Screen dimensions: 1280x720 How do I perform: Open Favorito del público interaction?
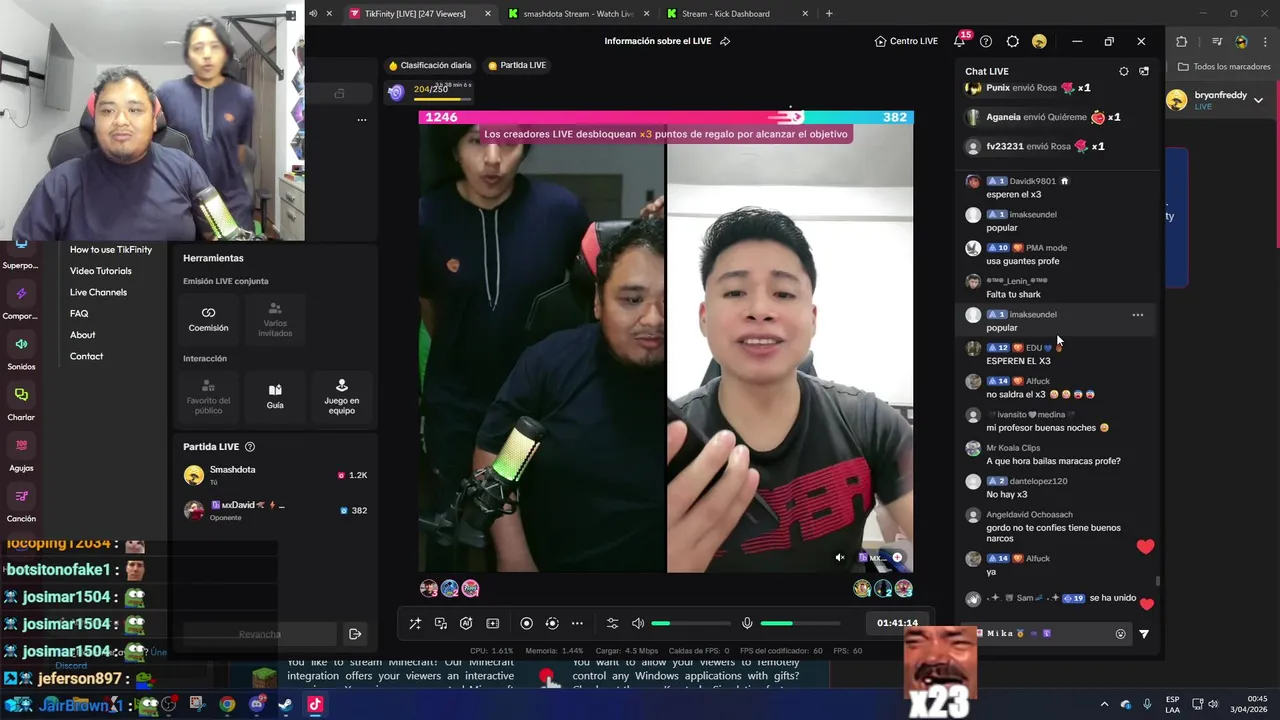(x=208, y=397)
